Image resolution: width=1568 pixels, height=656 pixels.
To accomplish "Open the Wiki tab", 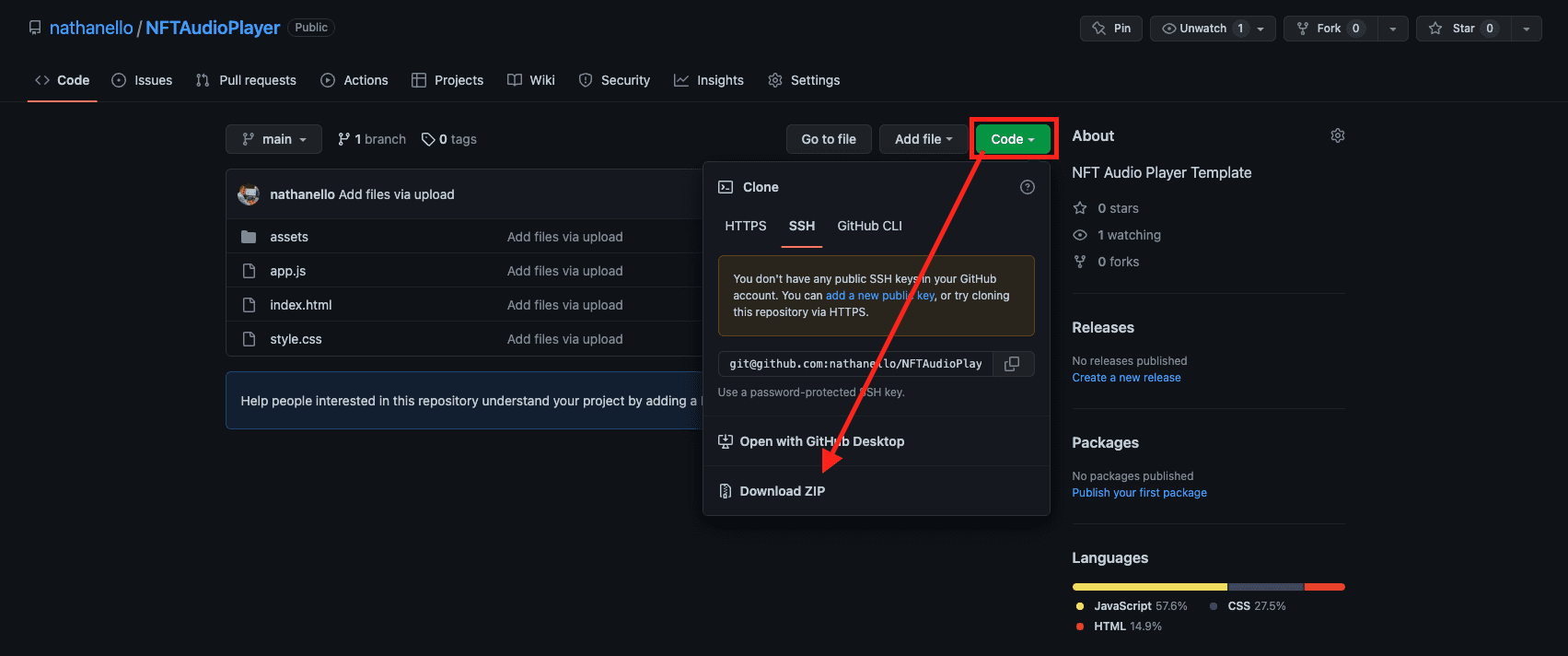I will pos(531,80).
